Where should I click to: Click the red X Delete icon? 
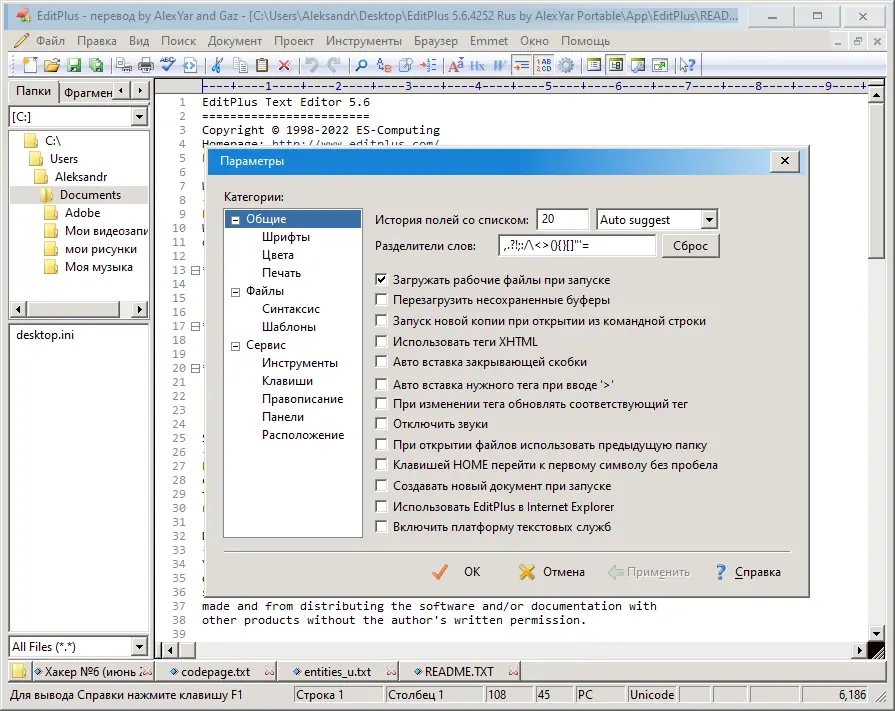click(284, 65)
